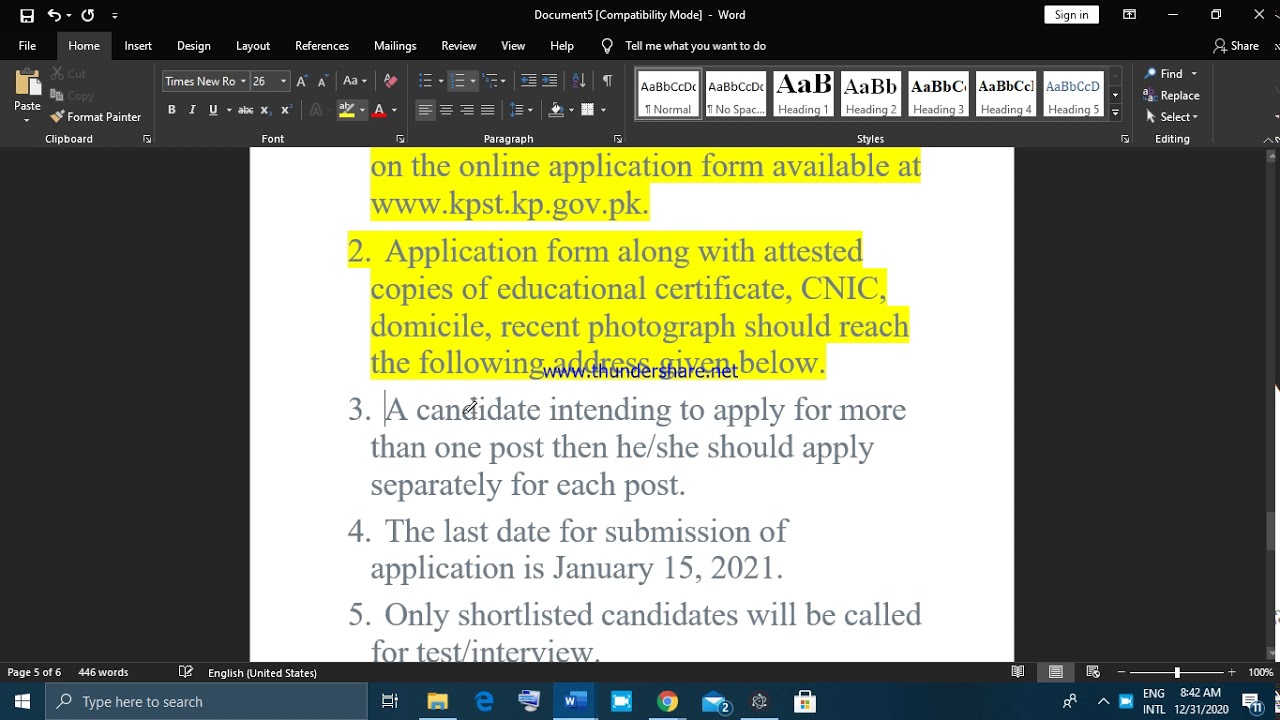Click the Share button
Image resolution: width=1280 pixels, height=720 pixels.
point(1236,46)
